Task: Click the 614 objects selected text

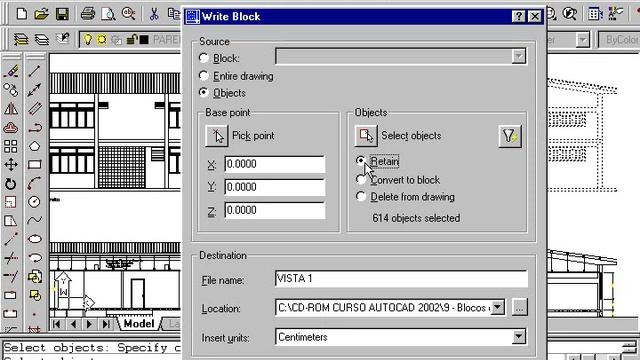Action: click(x=416, y=218)
